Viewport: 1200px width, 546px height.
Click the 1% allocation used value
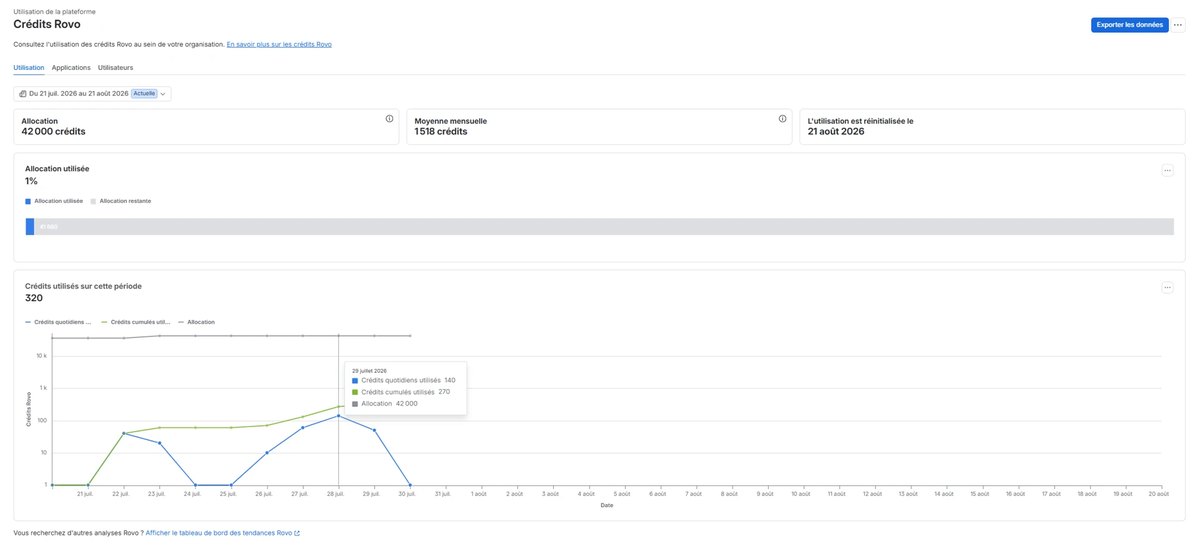(x=31, y=181)
